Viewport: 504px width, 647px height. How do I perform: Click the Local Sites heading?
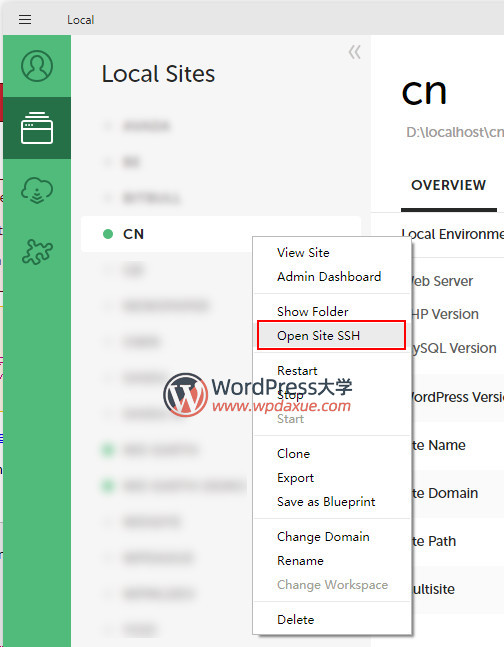point(158,74)
